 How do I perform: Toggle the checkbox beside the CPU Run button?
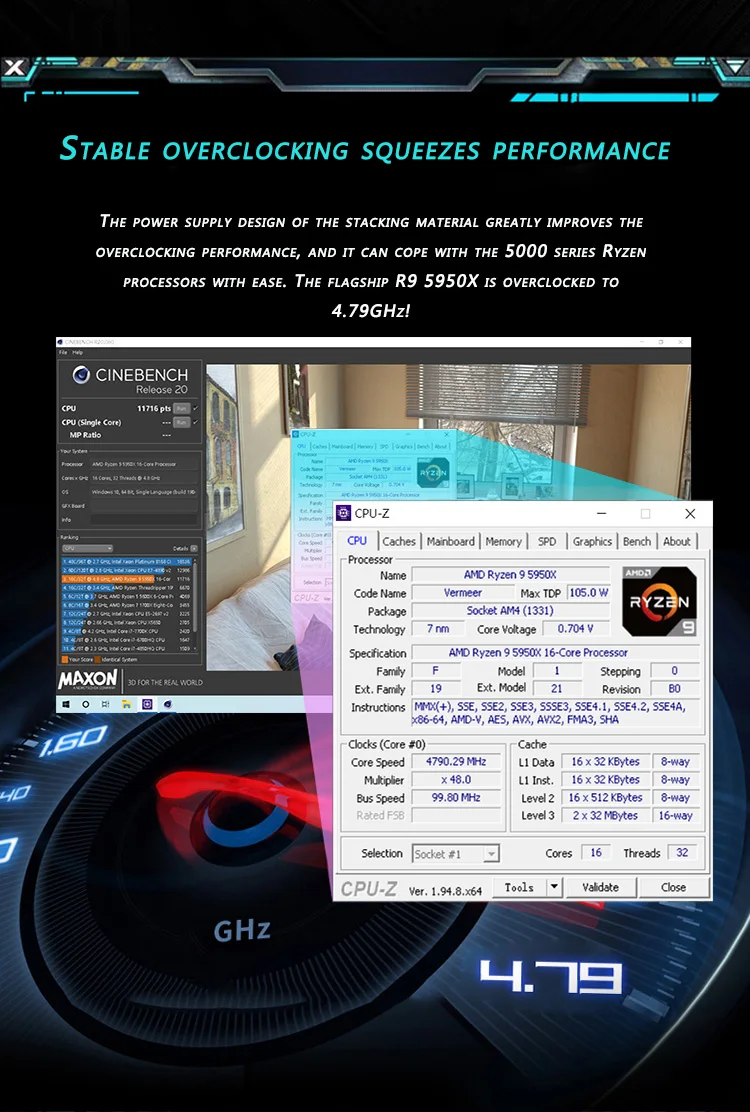click(x=196, y=408)
